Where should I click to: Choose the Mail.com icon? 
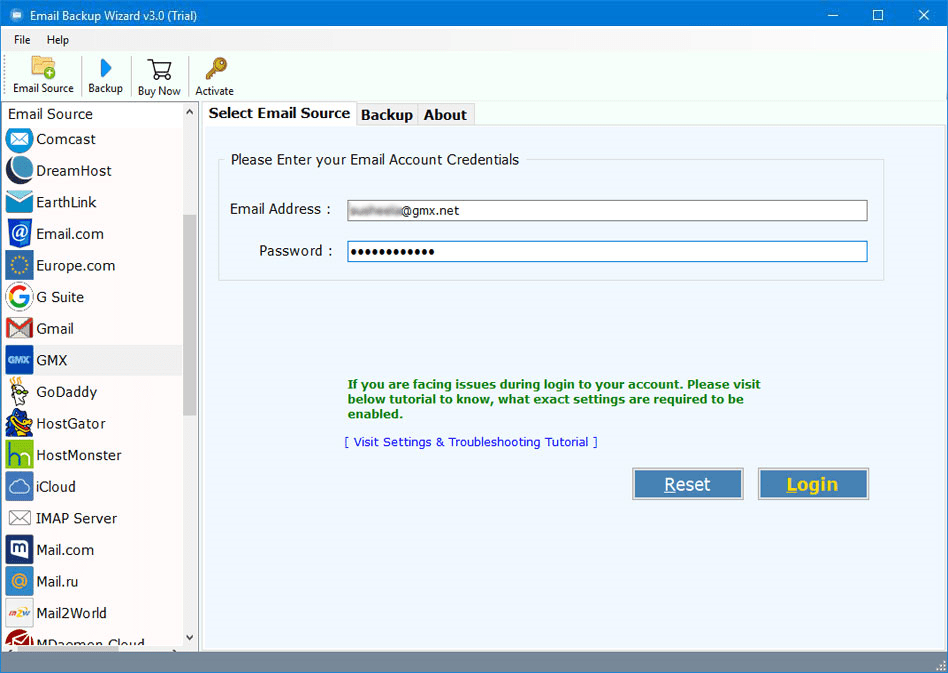tap(19, 549)
